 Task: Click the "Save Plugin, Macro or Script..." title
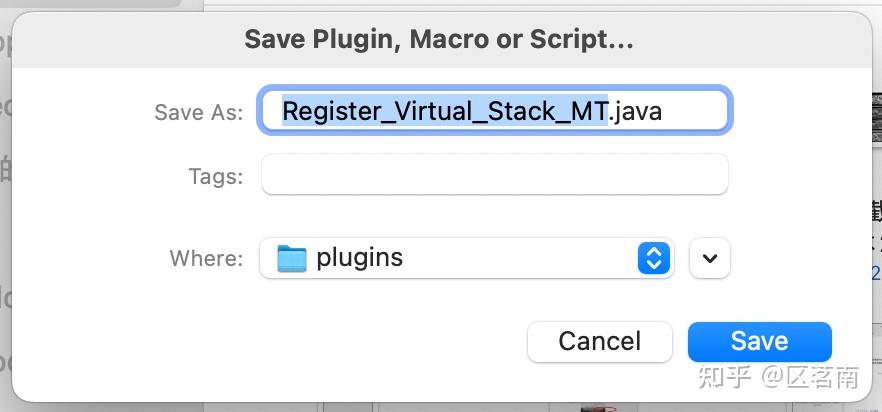tap(439, 40)
